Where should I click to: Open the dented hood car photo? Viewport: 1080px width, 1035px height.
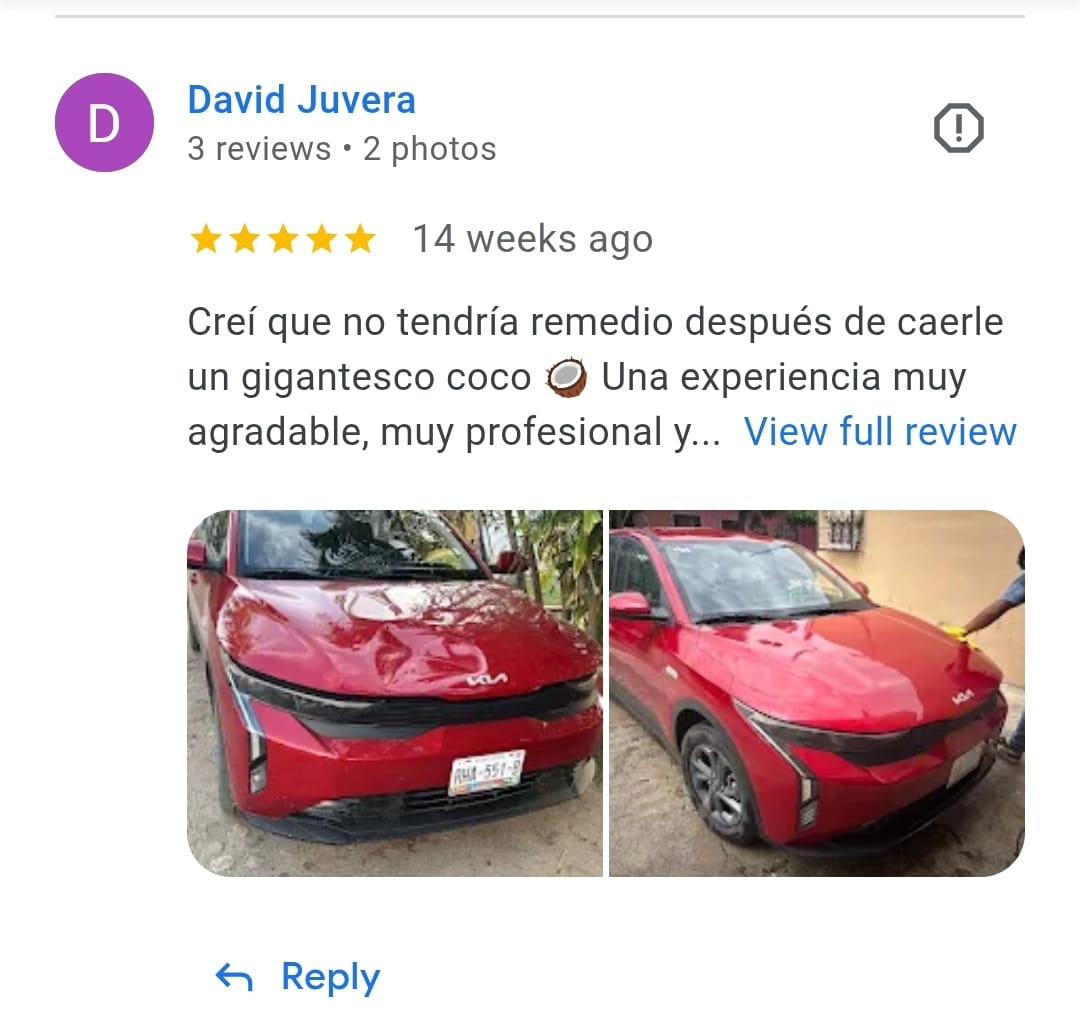pos(395,693)
